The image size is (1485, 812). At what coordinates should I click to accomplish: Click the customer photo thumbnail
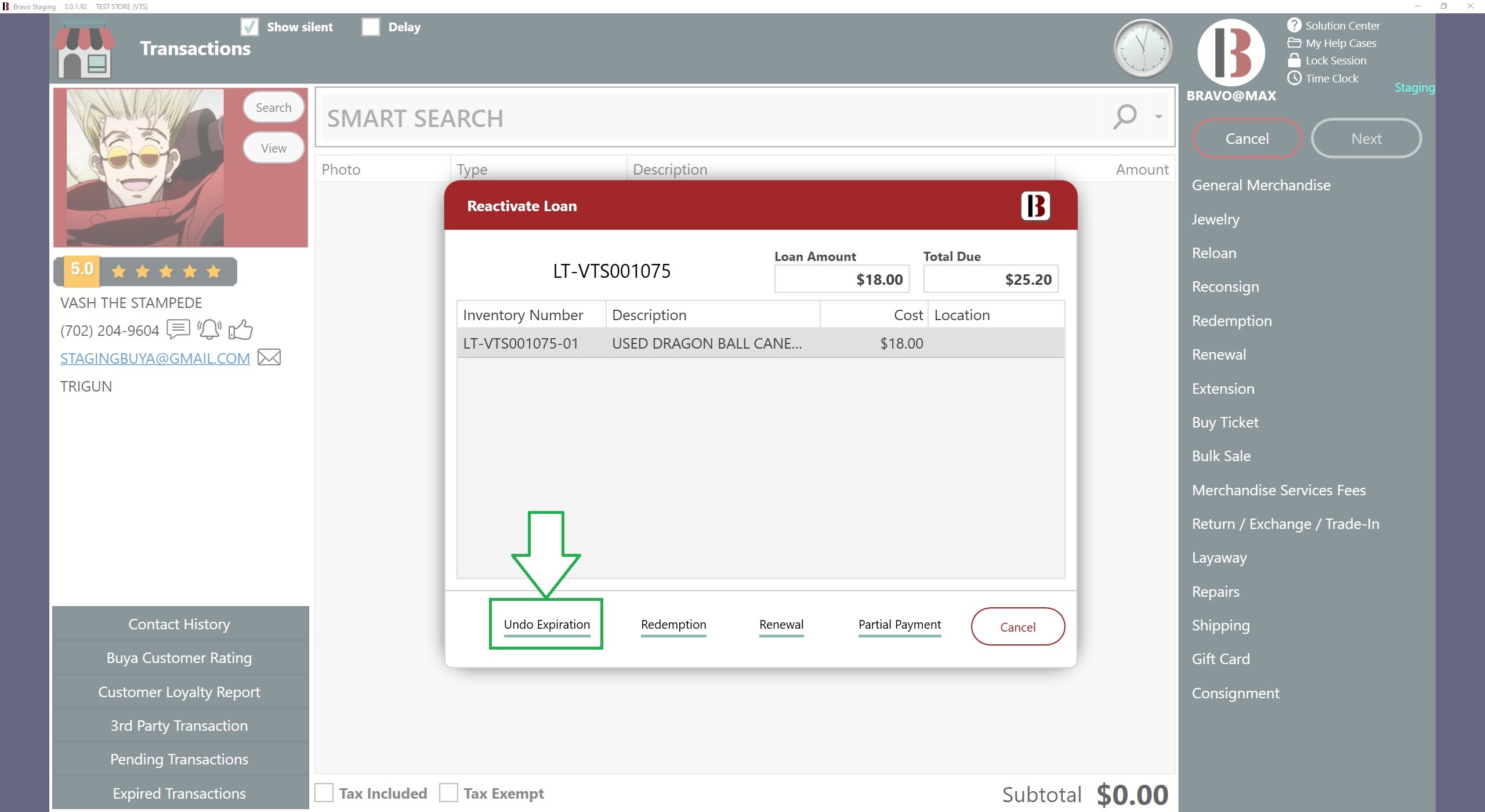click(x=145, y=168)
